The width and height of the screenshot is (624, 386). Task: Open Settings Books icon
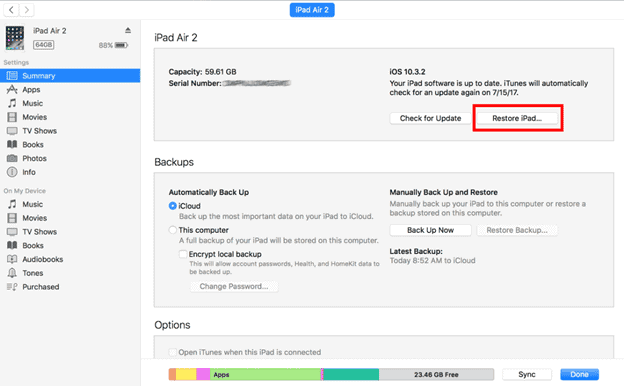pyautogui.click(x=12, y=144)
